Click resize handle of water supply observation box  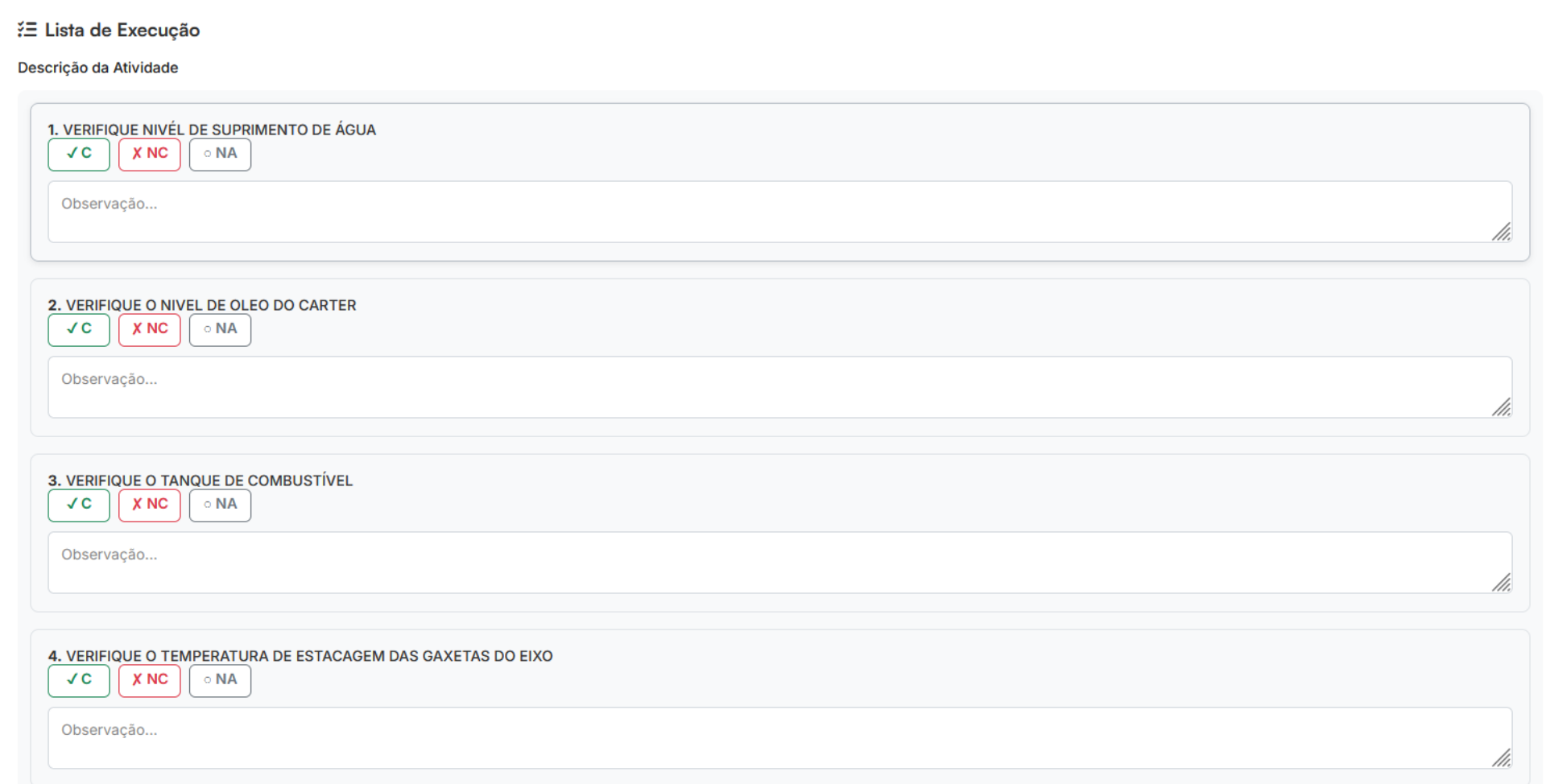tap(1502, 233)
